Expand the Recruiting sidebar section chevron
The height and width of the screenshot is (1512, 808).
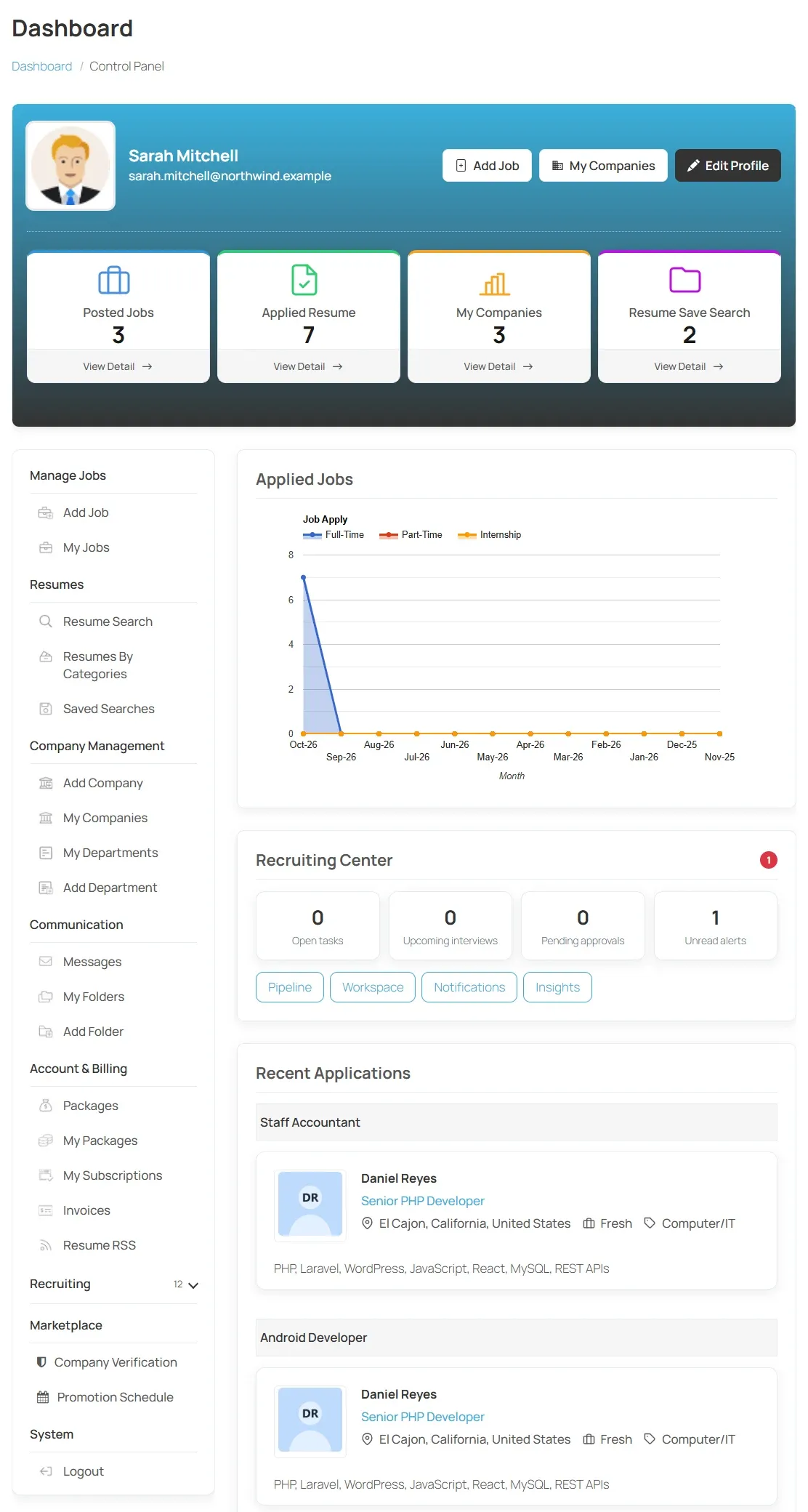(193, 1285)
